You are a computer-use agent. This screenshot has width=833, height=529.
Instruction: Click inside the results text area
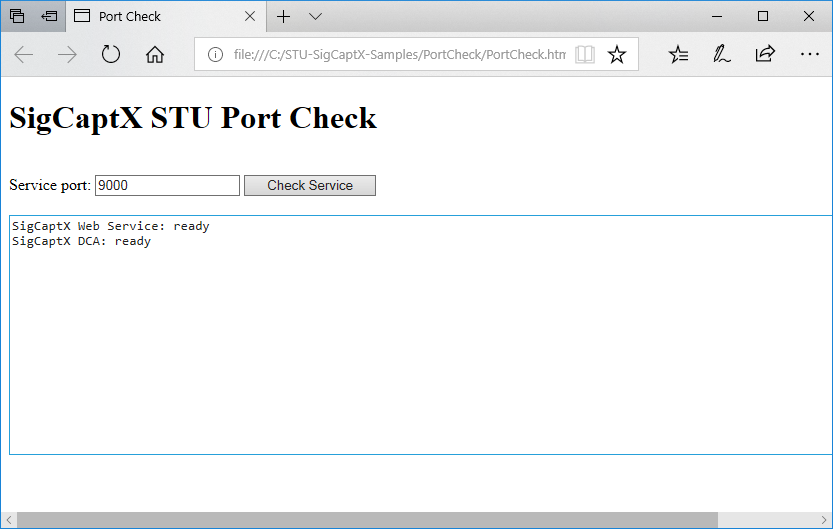point(421,335)
